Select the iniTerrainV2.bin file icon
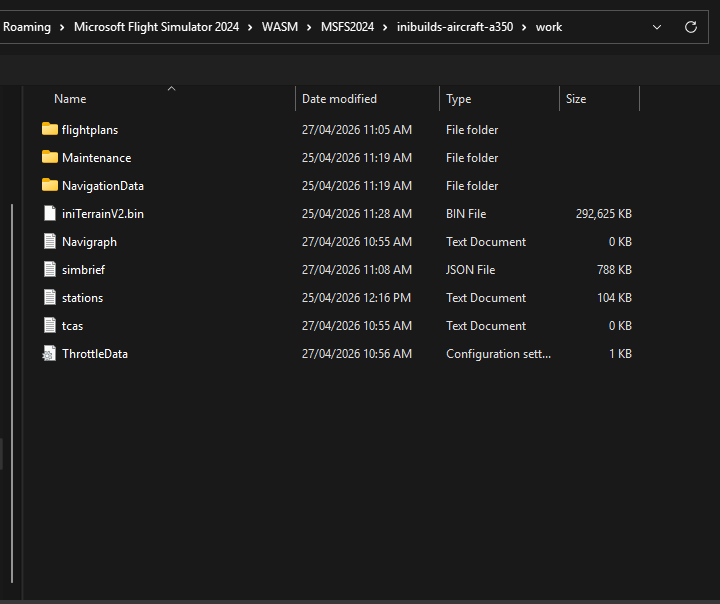 click(50, 213)
